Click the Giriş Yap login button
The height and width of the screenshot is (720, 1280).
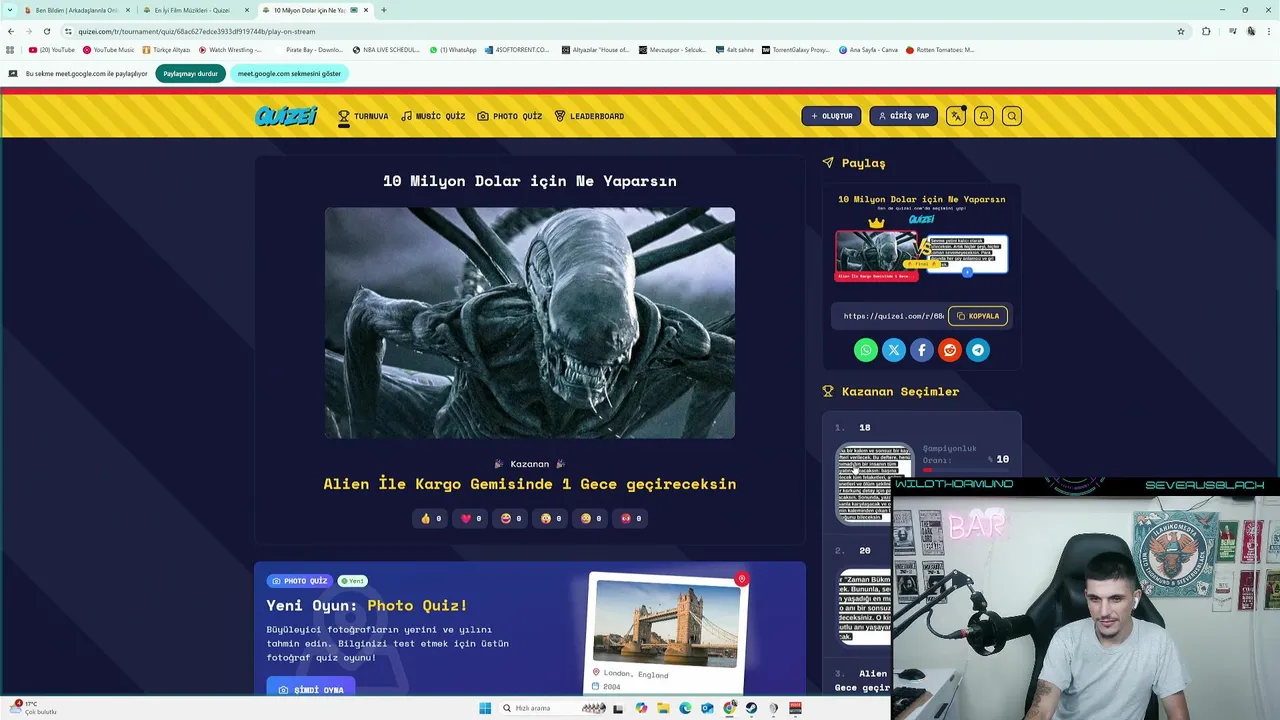903,116
